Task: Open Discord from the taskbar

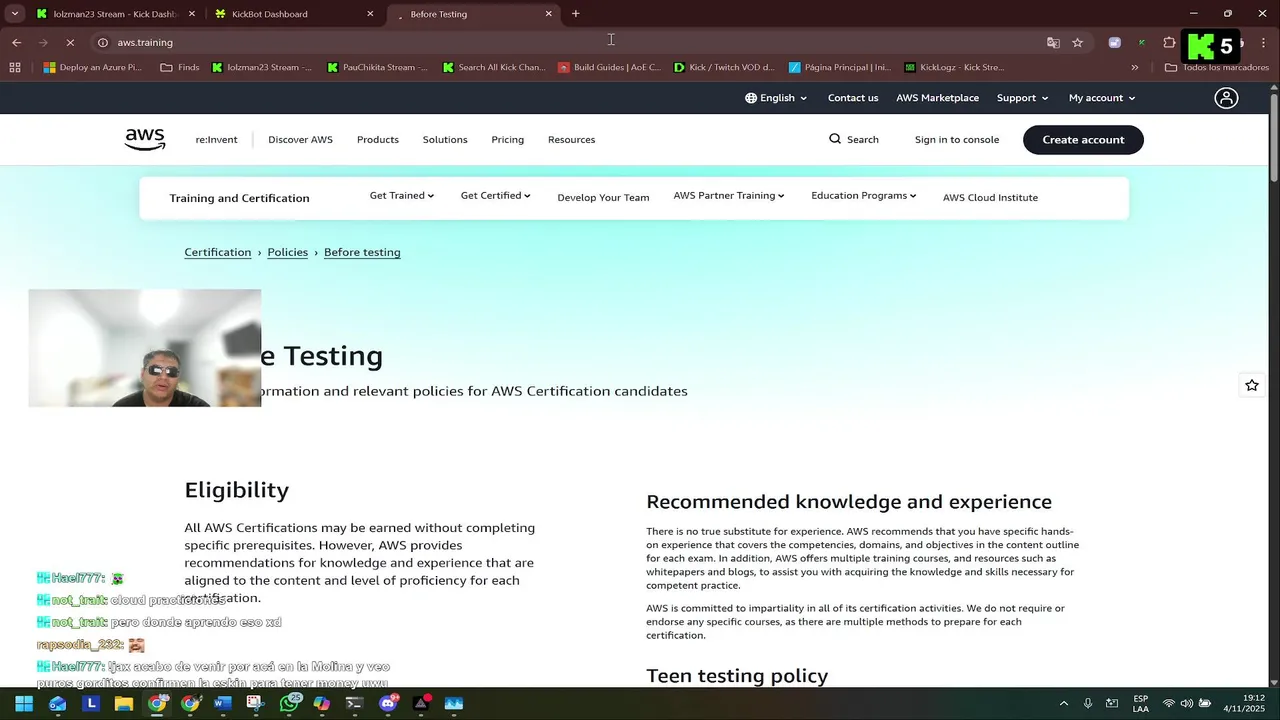Action: (x=388, y=704)
